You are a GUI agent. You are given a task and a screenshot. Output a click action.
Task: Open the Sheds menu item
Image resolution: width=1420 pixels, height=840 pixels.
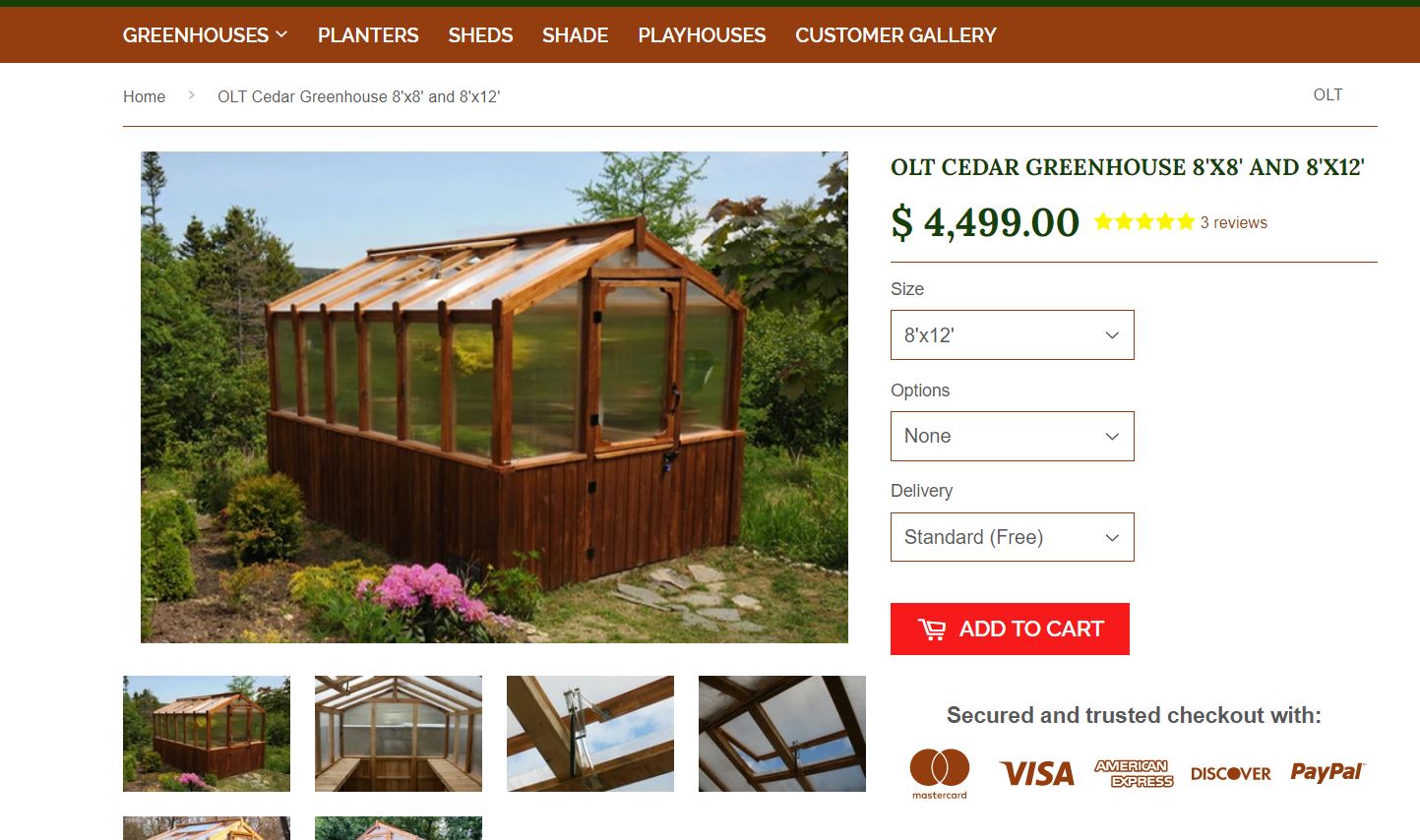480,35
